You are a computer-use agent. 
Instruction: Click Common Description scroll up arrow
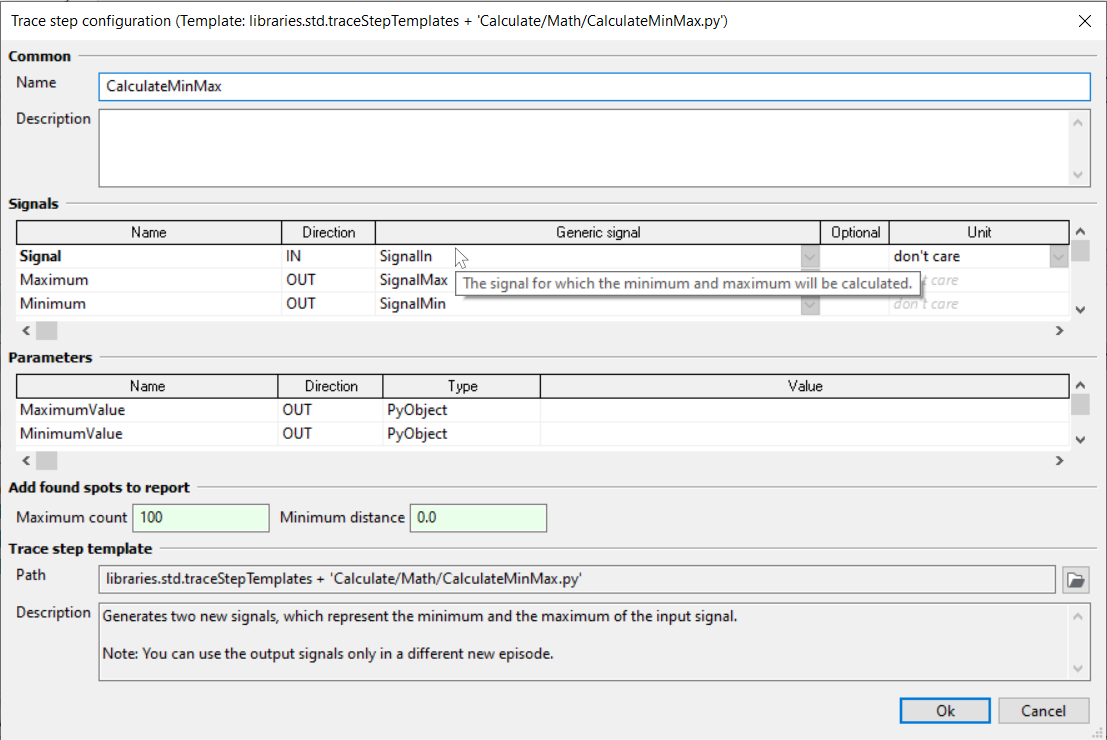pyautogui.click(x=1077, y=123)
